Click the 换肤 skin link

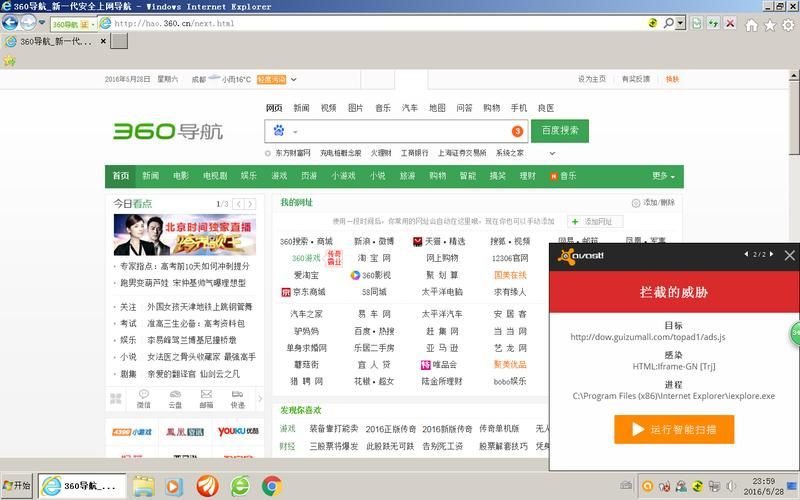click(x=672, y=79)
